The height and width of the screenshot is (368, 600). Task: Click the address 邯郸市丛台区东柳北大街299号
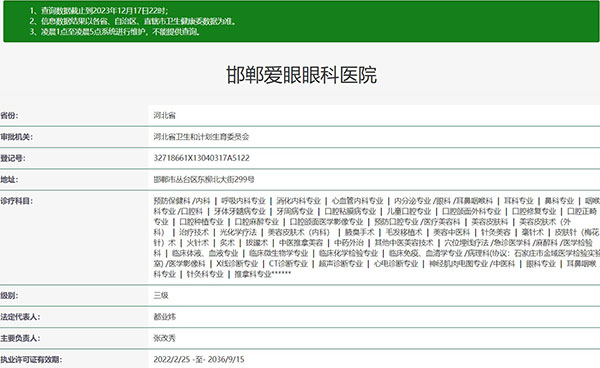(204, 179)
